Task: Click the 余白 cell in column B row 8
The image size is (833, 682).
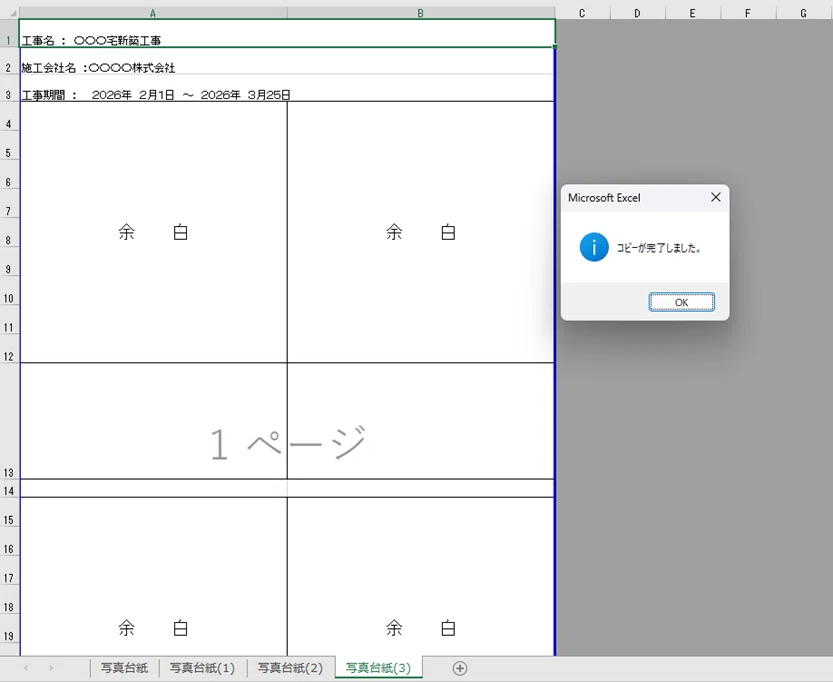Action: pos(421,232)
